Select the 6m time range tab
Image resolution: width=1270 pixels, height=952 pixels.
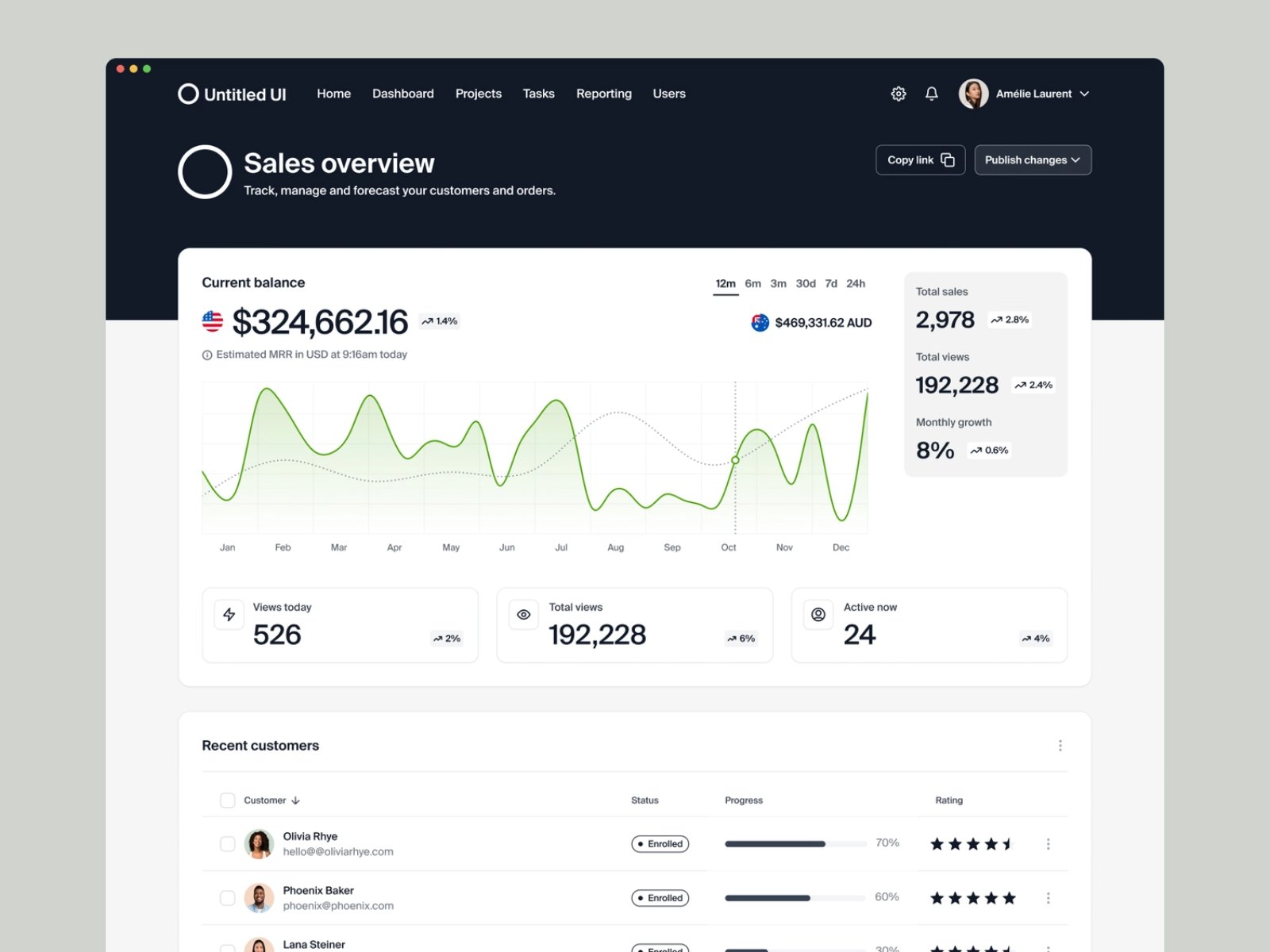(x=753, y=284)
